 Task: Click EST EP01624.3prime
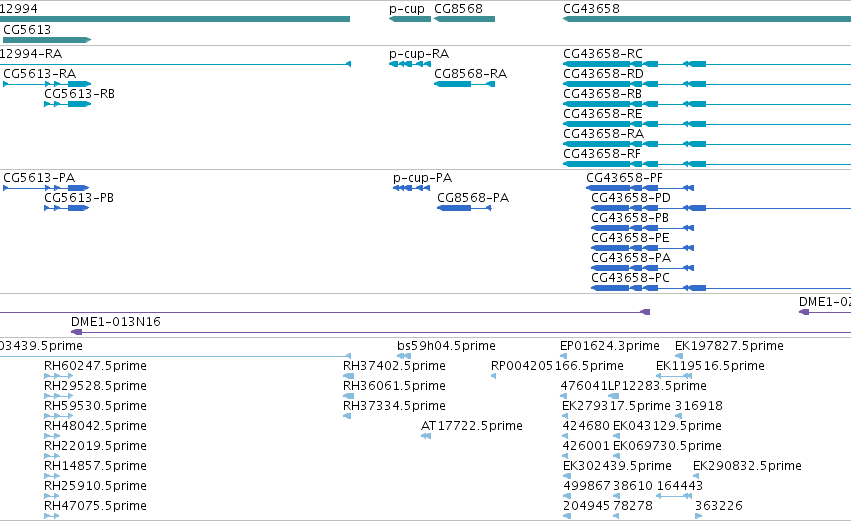pyautogui.click(x=609, y=346)
